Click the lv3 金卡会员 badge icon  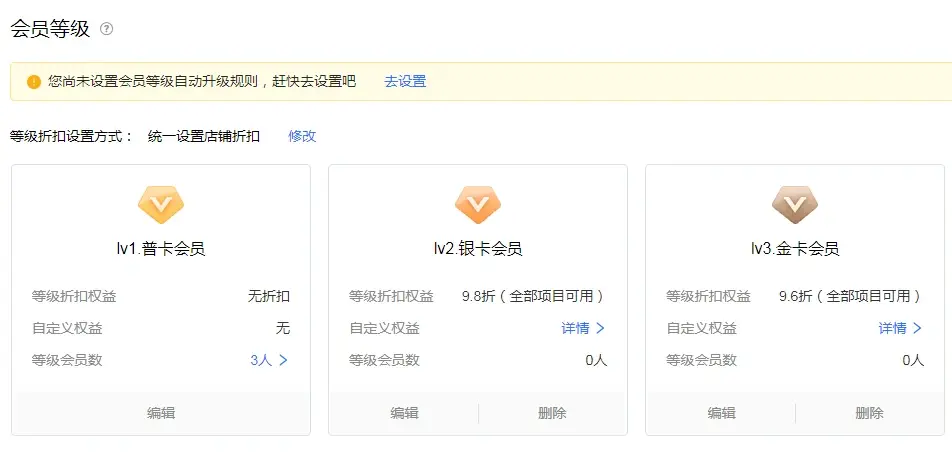click(795, 205)
